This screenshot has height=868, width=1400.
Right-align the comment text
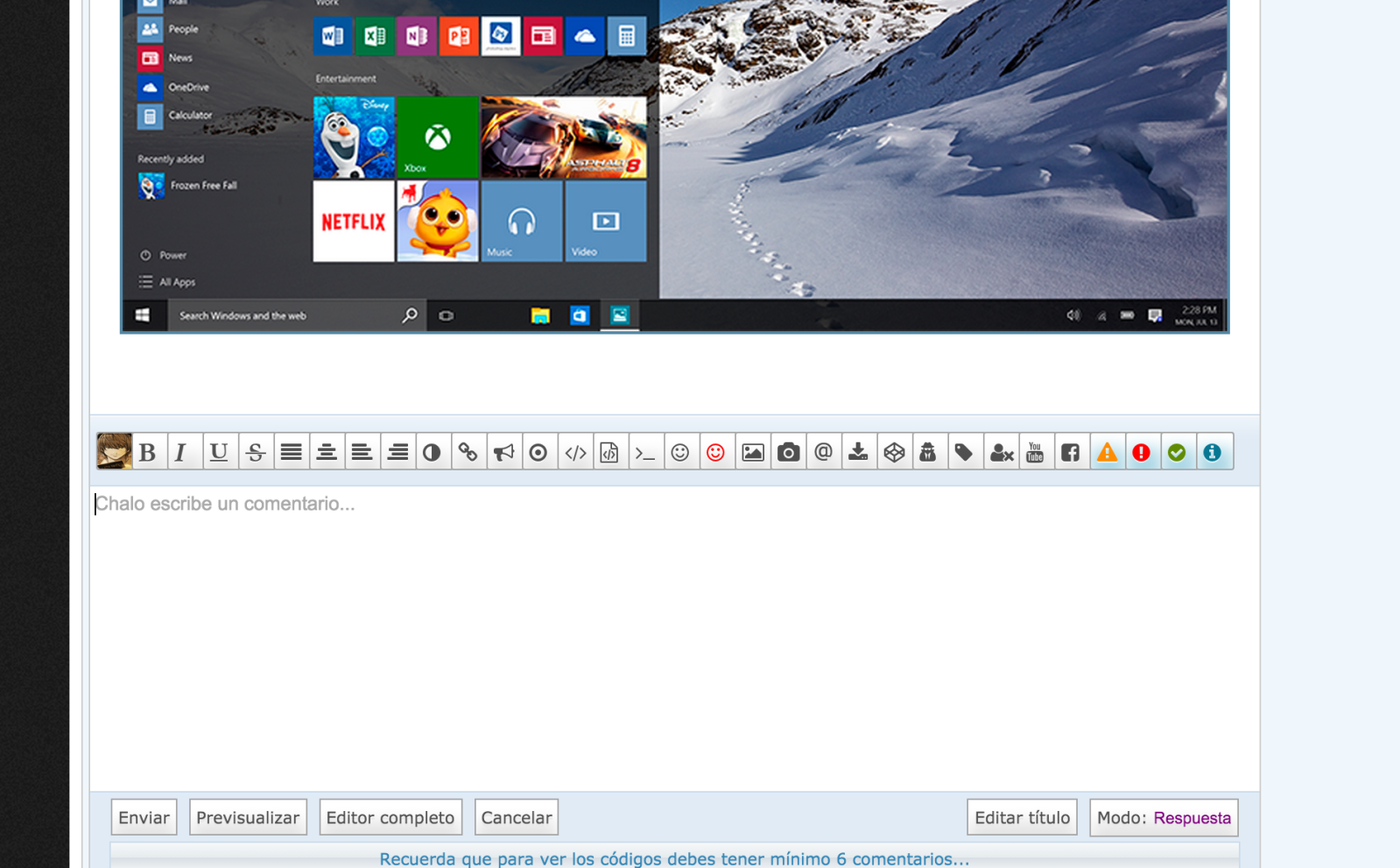[397, 452]
